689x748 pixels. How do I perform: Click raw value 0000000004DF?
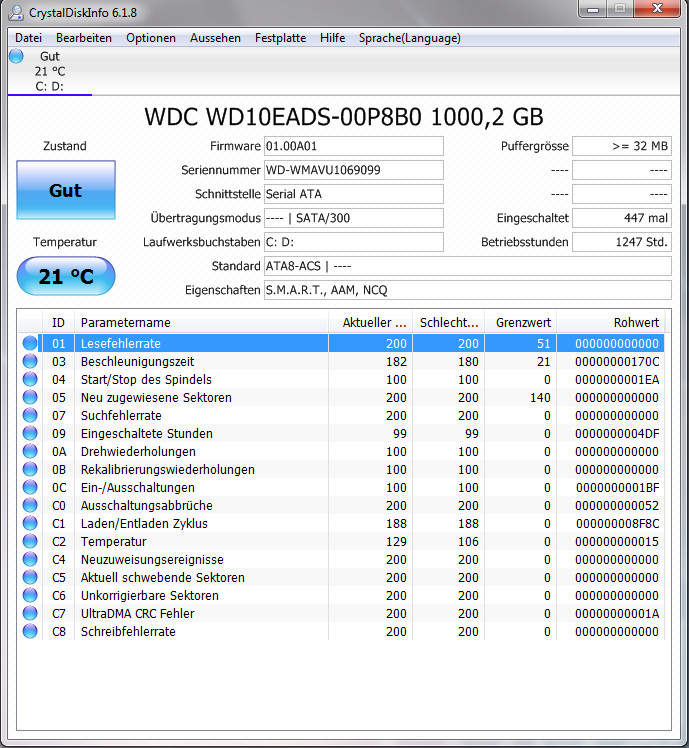point(617,434)
